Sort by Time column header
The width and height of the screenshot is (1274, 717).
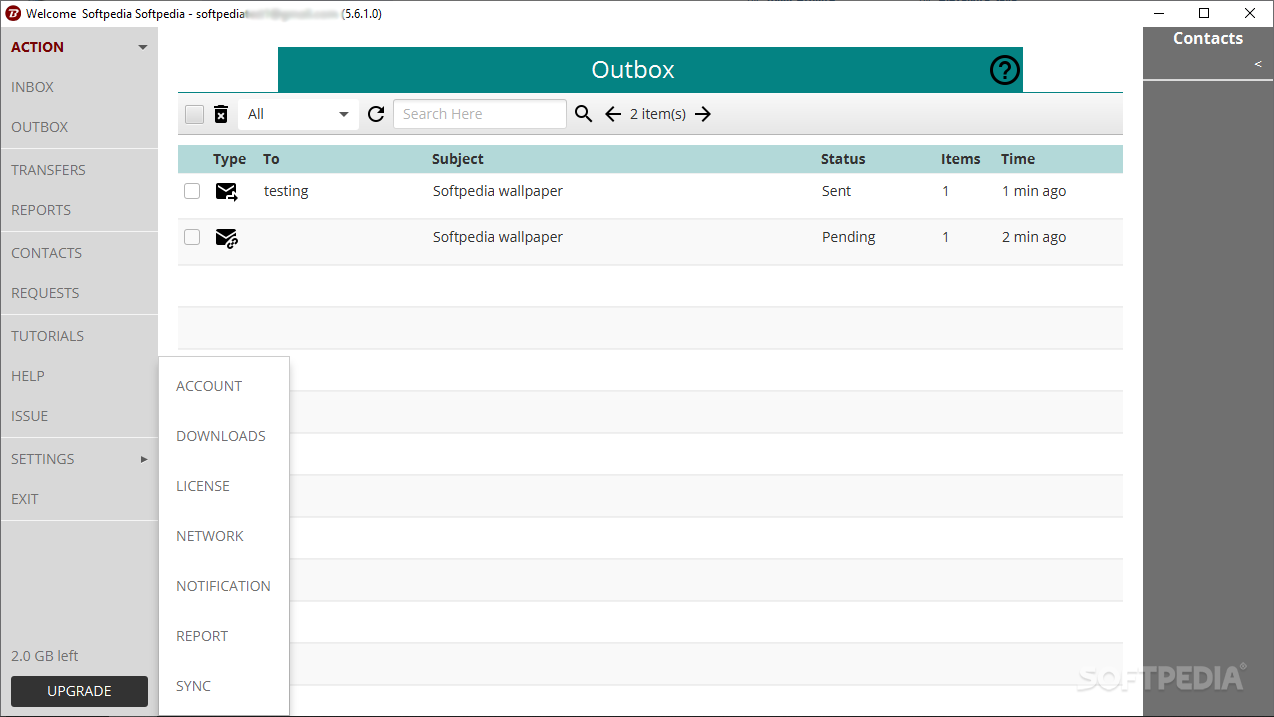pos(1018,159)
